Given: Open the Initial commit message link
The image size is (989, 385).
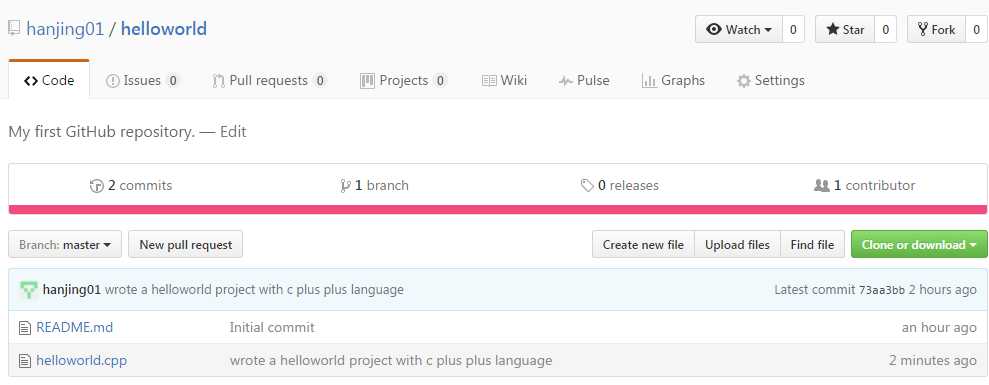Looking at the screenshot, I should (x=272, y=328).
